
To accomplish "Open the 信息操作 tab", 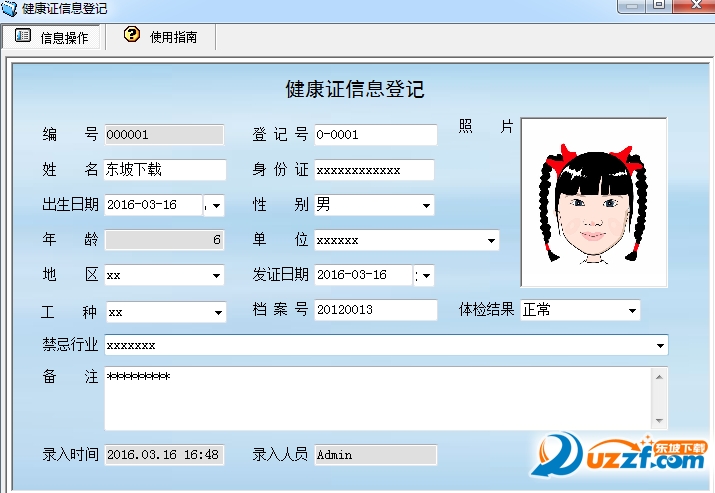I will (x=52, y=36).
